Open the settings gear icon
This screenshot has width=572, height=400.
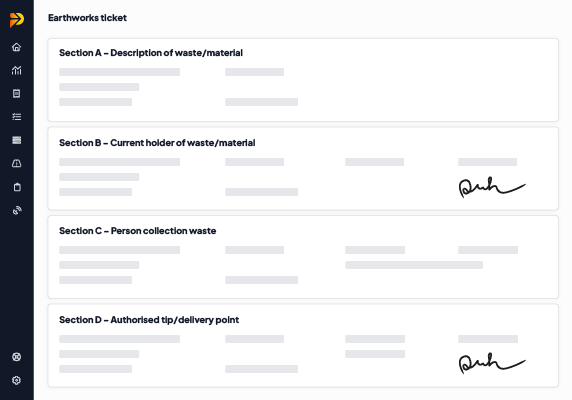coord(16,380)
